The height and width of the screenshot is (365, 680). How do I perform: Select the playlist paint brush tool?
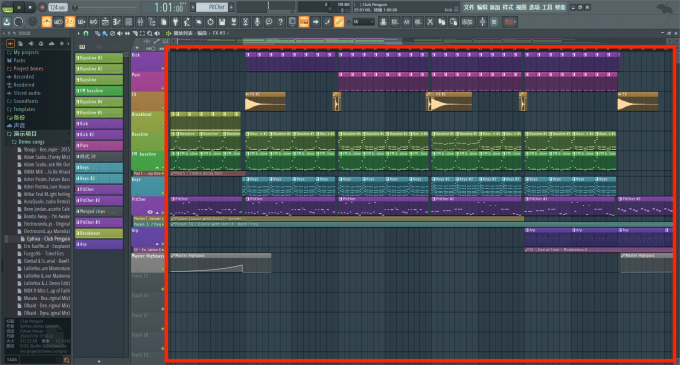point(105,33)
